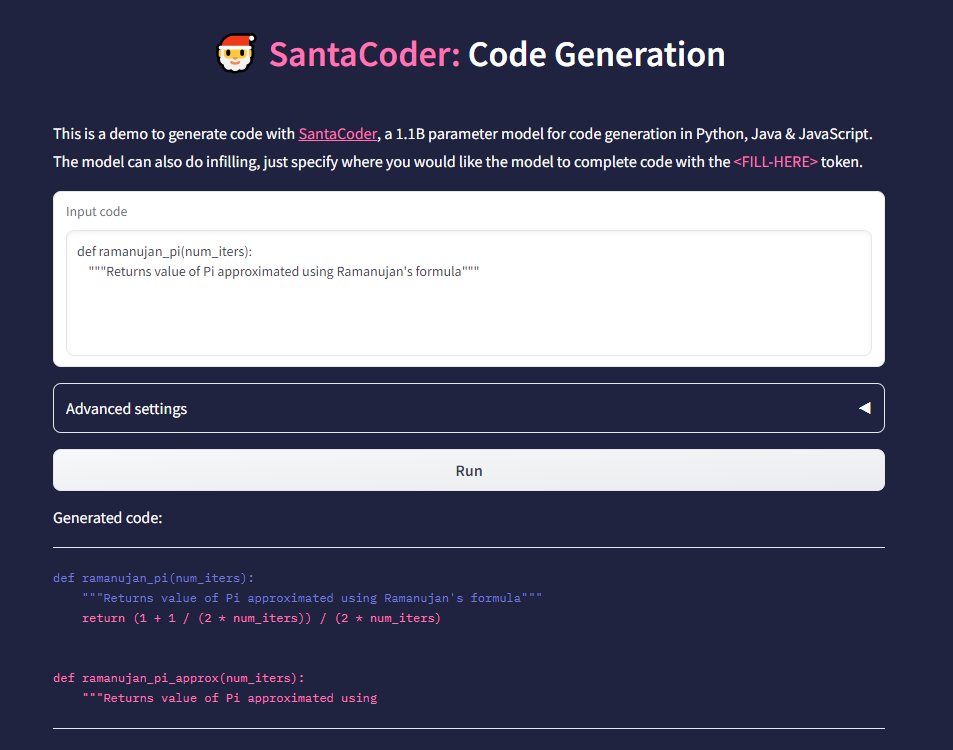Image resolution: width=953 pixels, height=750 pixels.
Task: Click the truncated docstring 'Returns value of Pi approximated using'
Action: click(230, 698)
